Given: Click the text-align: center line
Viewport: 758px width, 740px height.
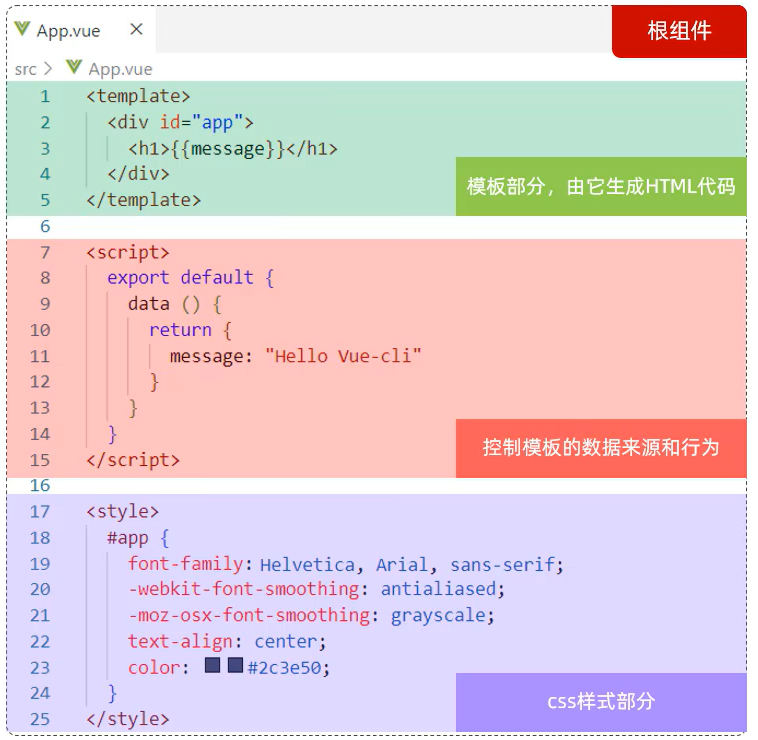Looking at the screenshot, I should pos(227,641).
